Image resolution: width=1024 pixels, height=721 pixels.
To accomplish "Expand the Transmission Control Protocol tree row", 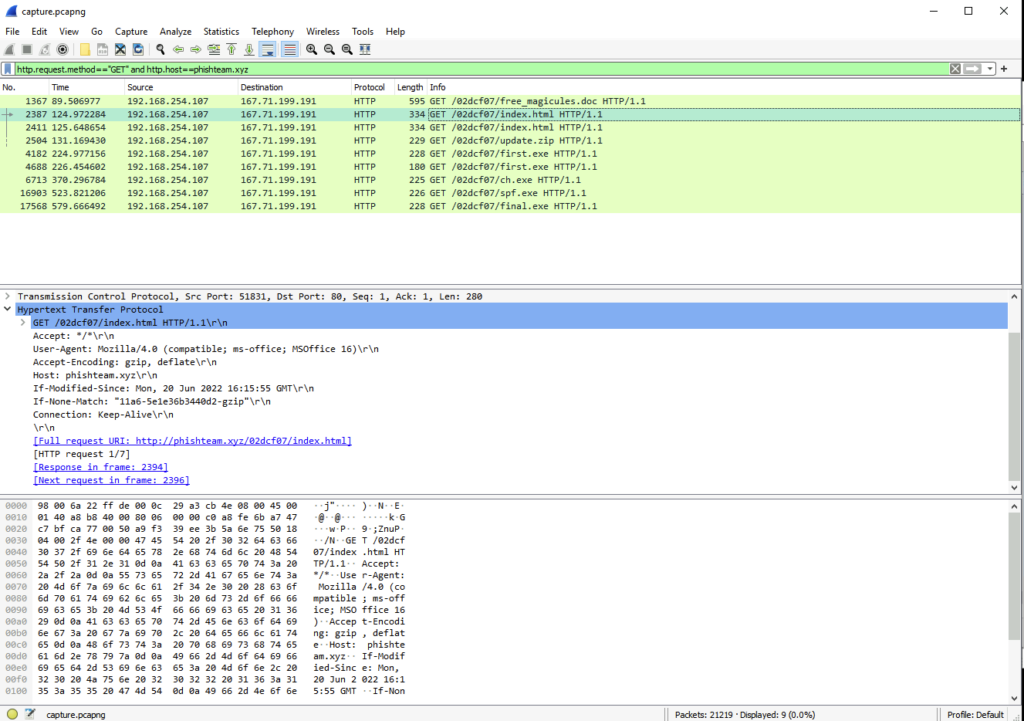I will [x=8, y=296].
